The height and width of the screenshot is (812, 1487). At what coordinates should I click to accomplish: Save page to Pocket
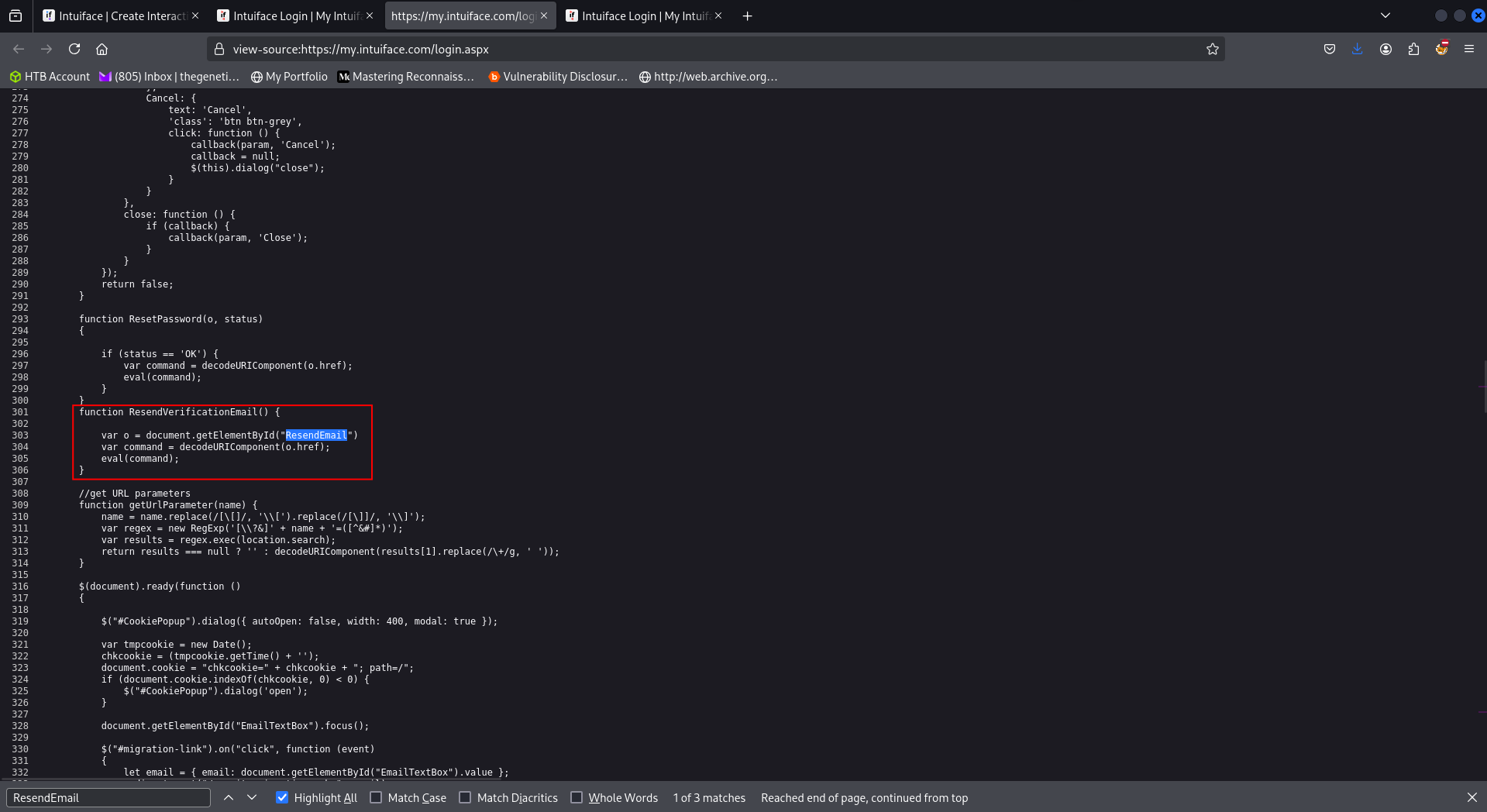[1330, 49]
